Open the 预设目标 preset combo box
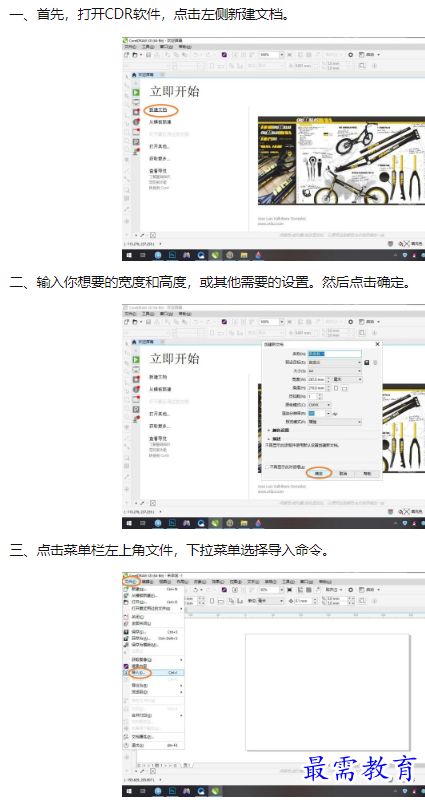 [334, 362]
